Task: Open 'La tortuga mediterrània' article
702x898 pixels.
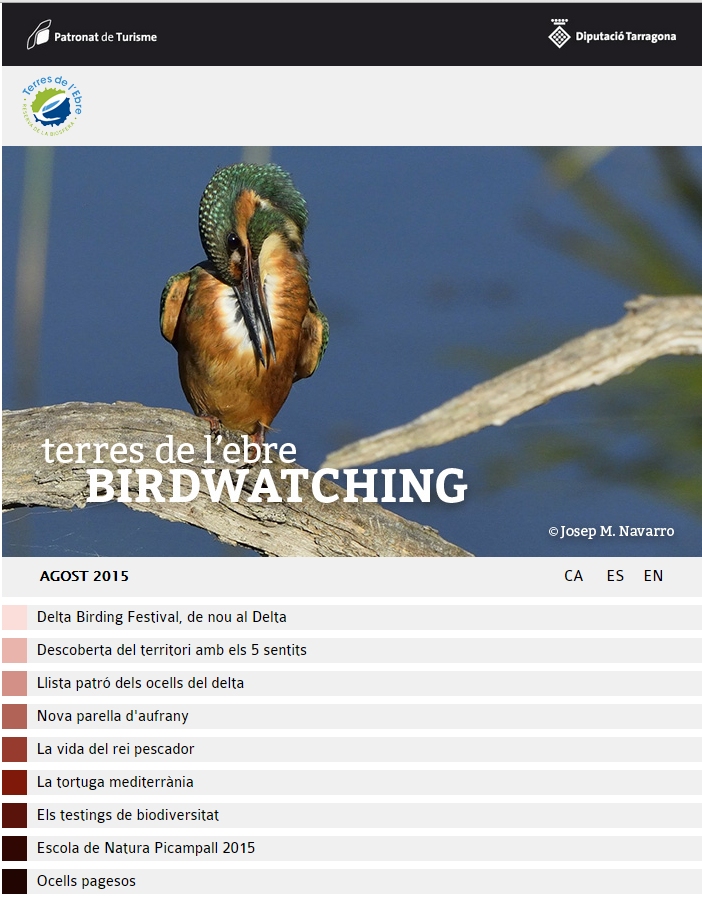Action: tap(115, 782)
